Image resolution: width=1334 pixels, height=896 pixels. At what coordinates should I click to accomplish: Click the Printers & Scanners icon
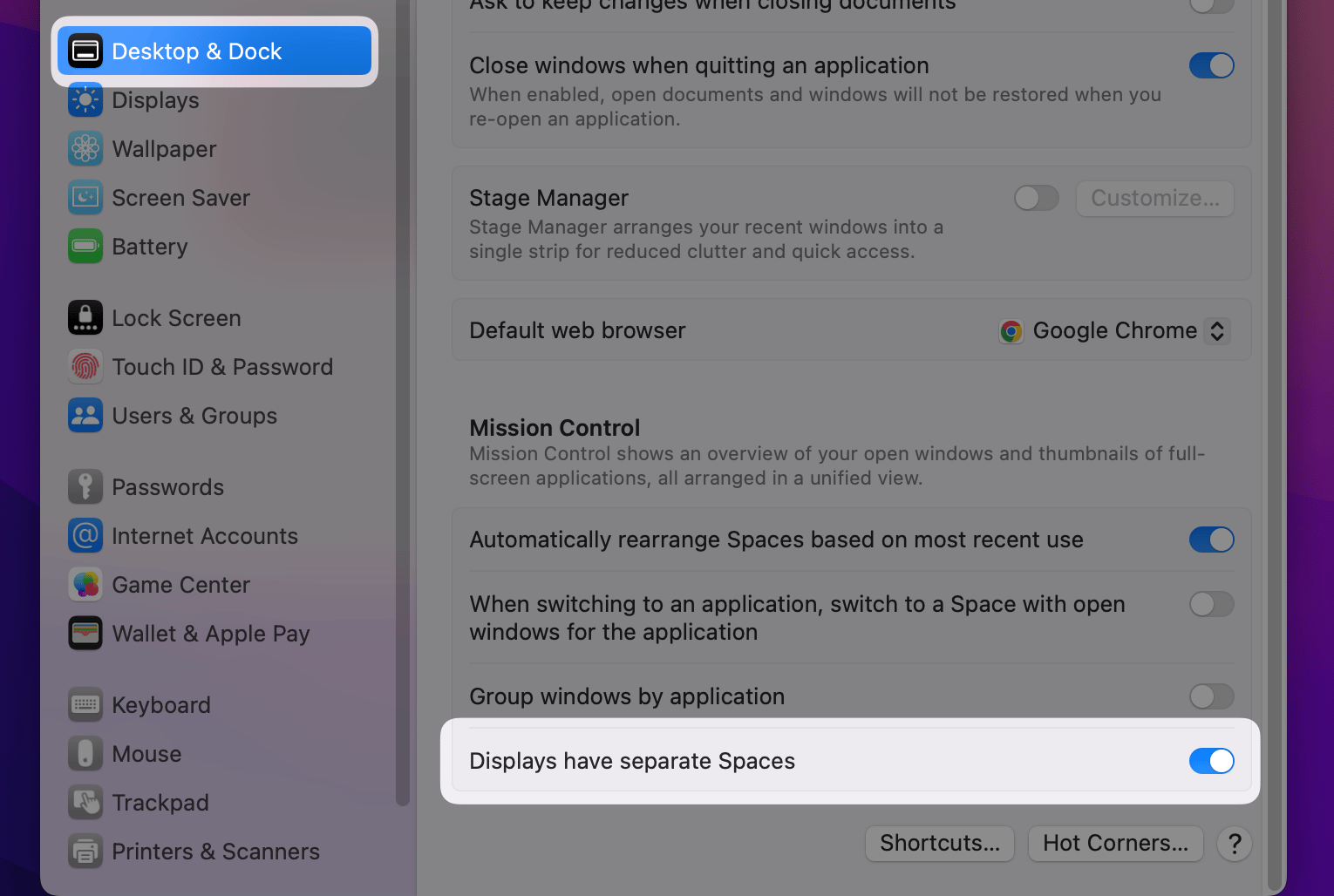pos(85,852)
